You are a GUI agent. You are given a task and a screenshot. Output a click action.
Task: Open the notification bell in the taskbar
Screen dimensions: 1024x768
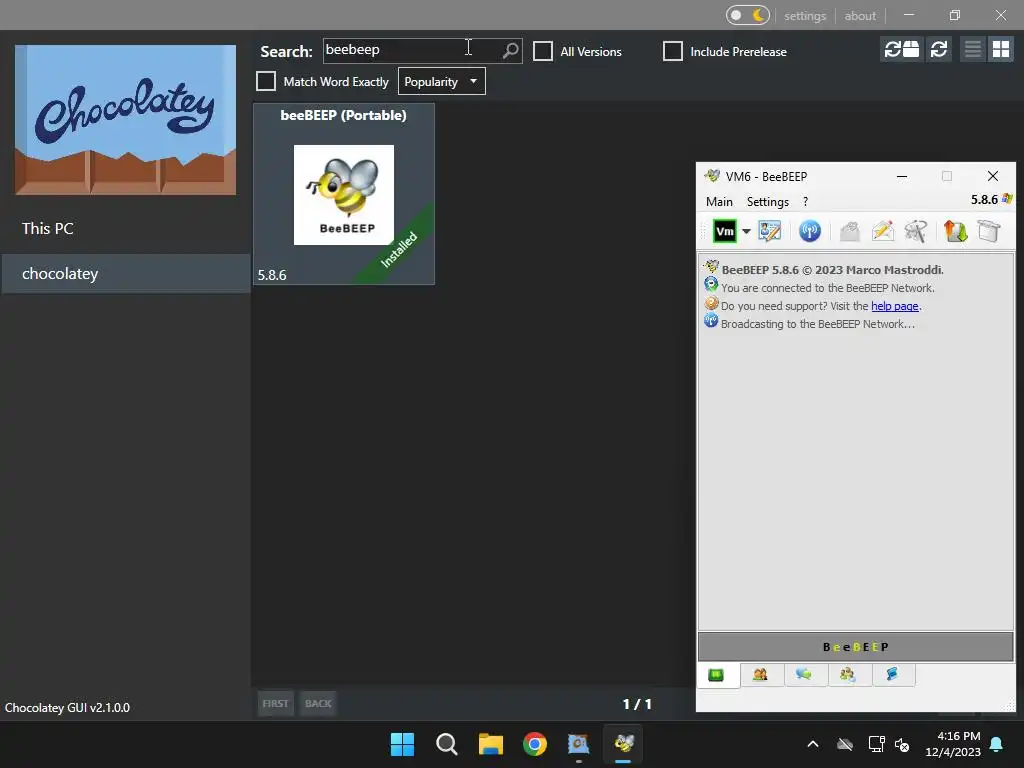tap(997, 744)
